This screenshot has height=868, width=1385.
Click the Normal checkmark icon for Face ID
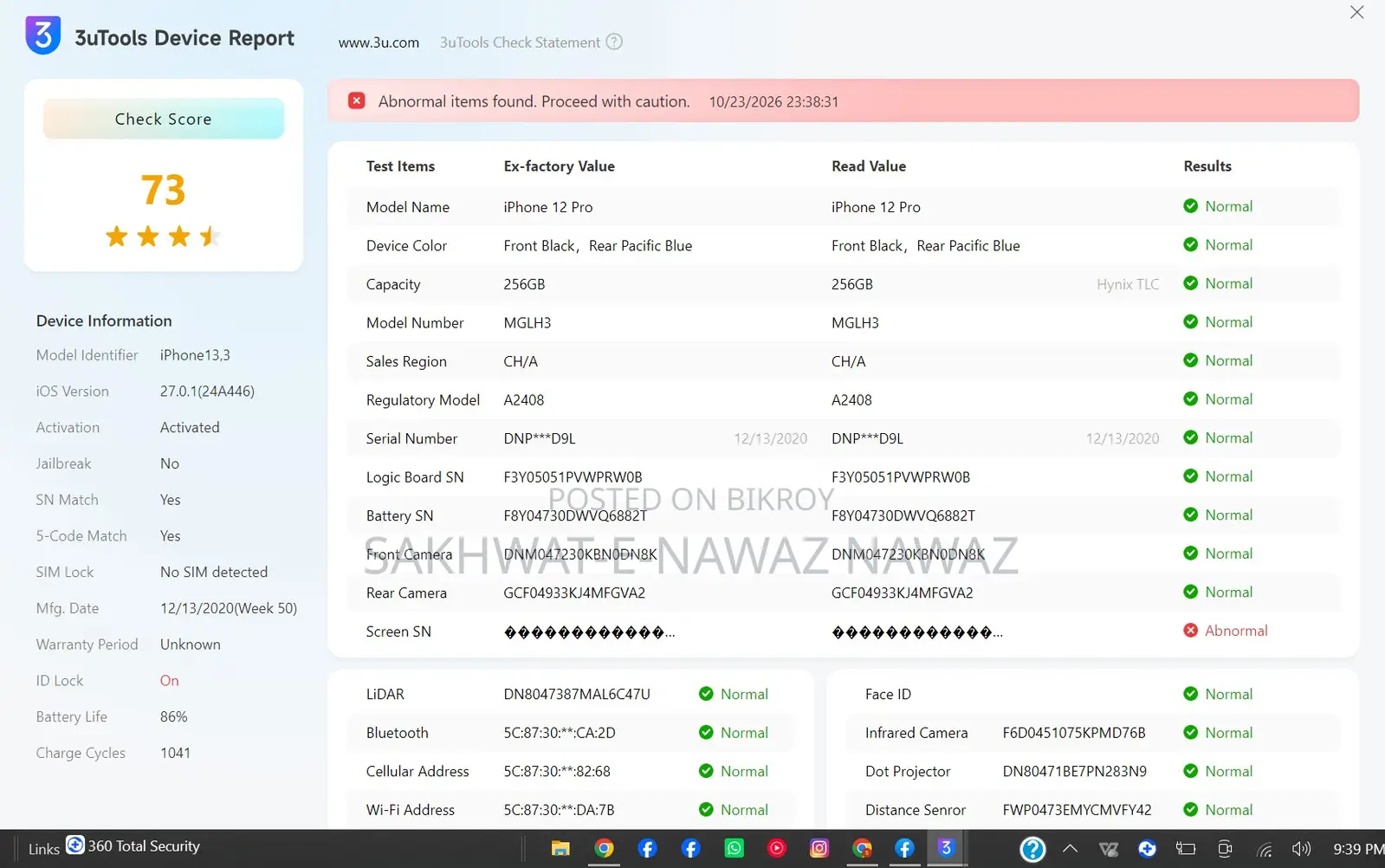1191,694
